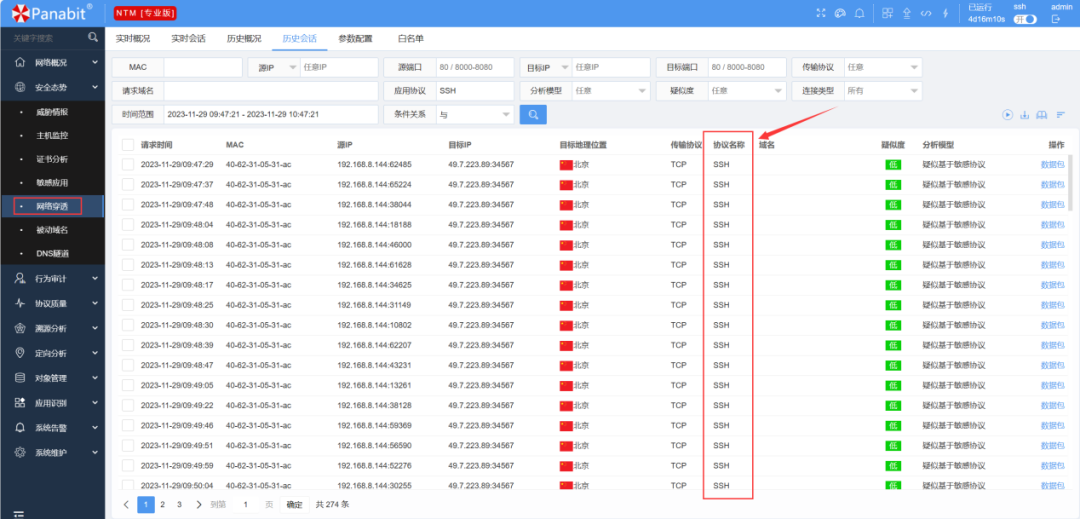
Task: Click the 确定 page jump button
Action: [x=294, y=505]
